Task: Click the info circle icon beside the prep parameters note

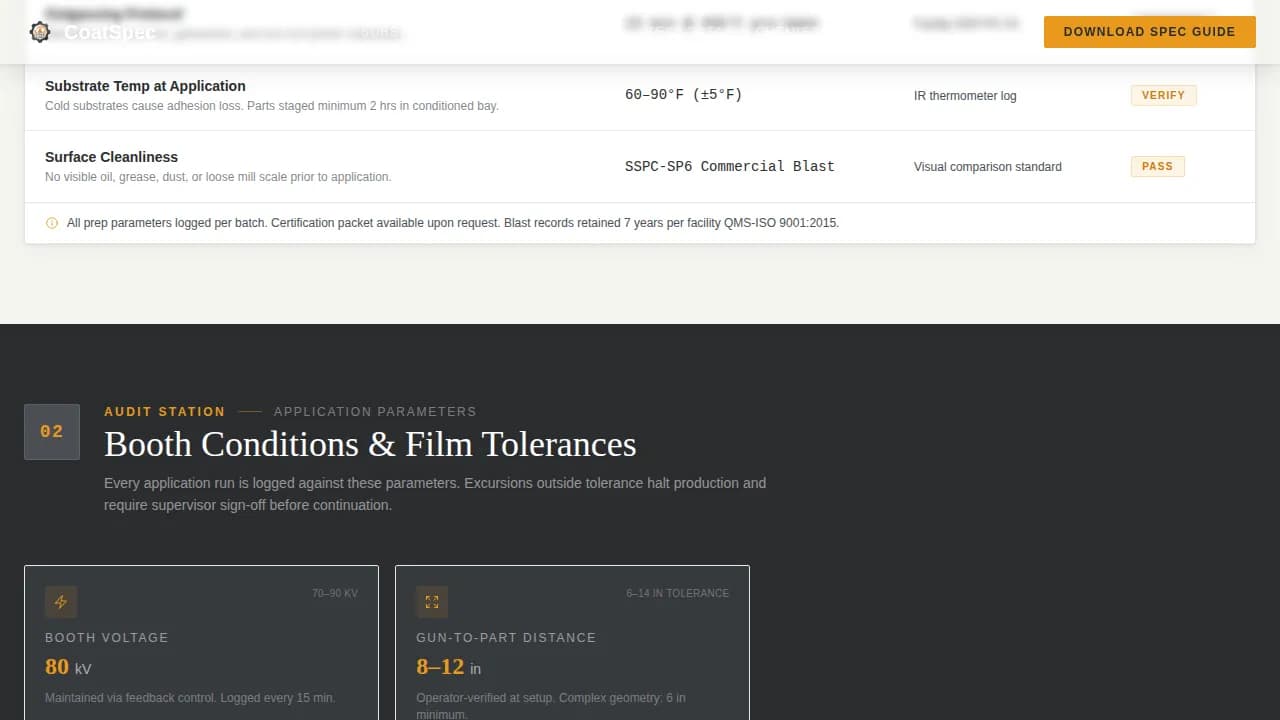Action: [52, 223]
